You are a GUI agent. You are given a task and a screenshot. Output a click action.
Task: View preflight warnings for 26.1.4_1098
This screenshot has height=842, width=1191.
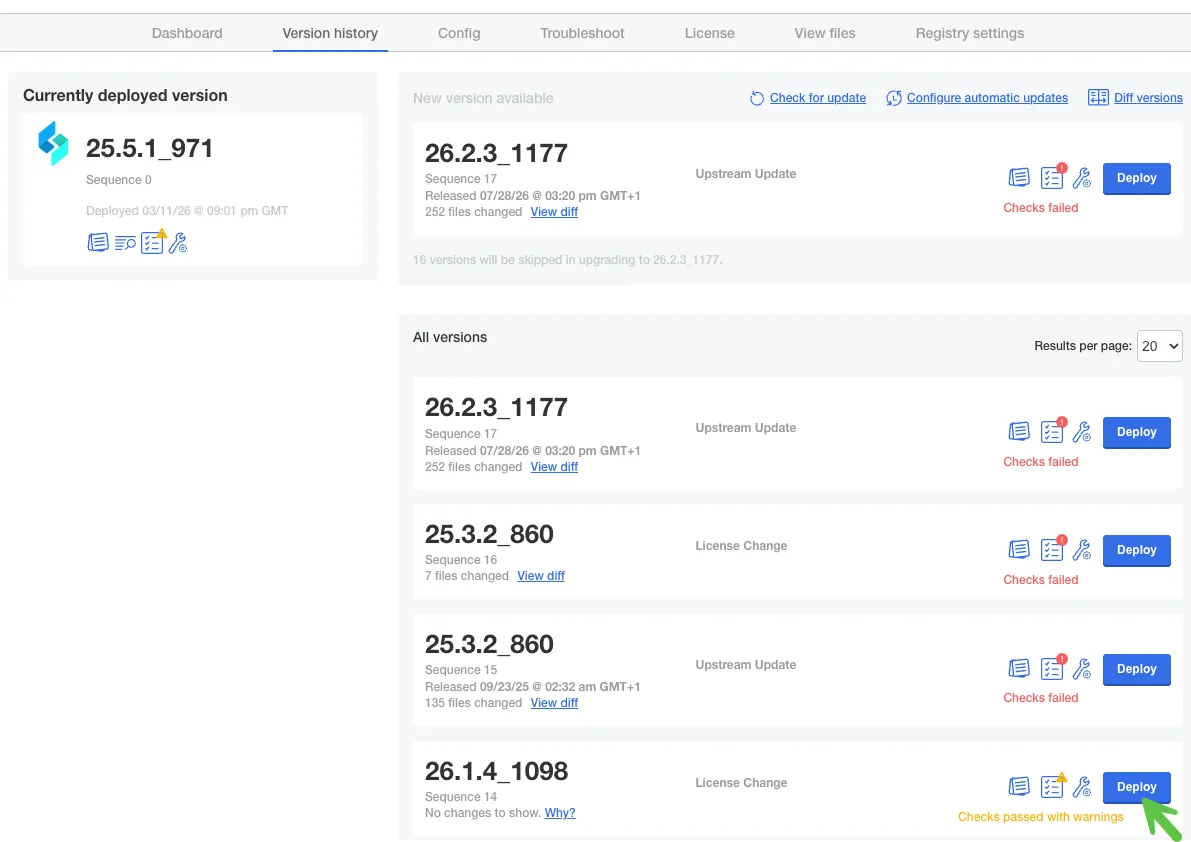tap(1053, 786)
